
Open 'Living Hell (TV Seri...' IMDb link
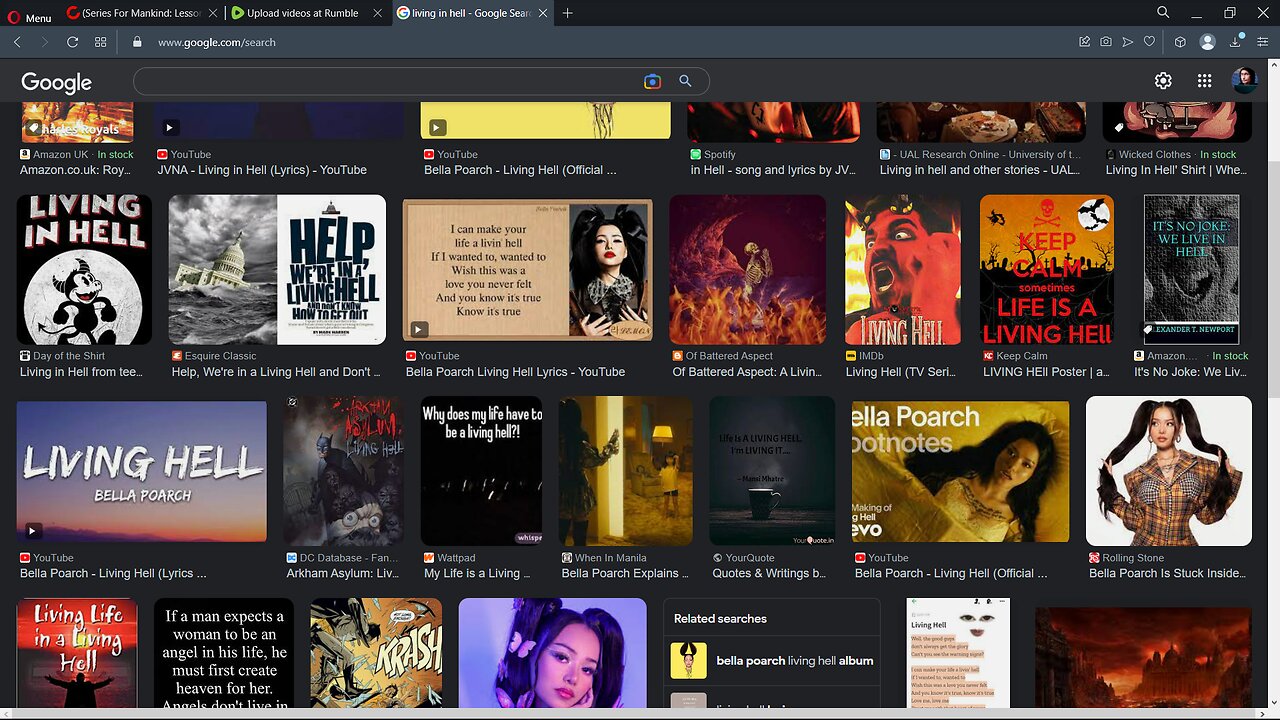(x=901, y=372)
